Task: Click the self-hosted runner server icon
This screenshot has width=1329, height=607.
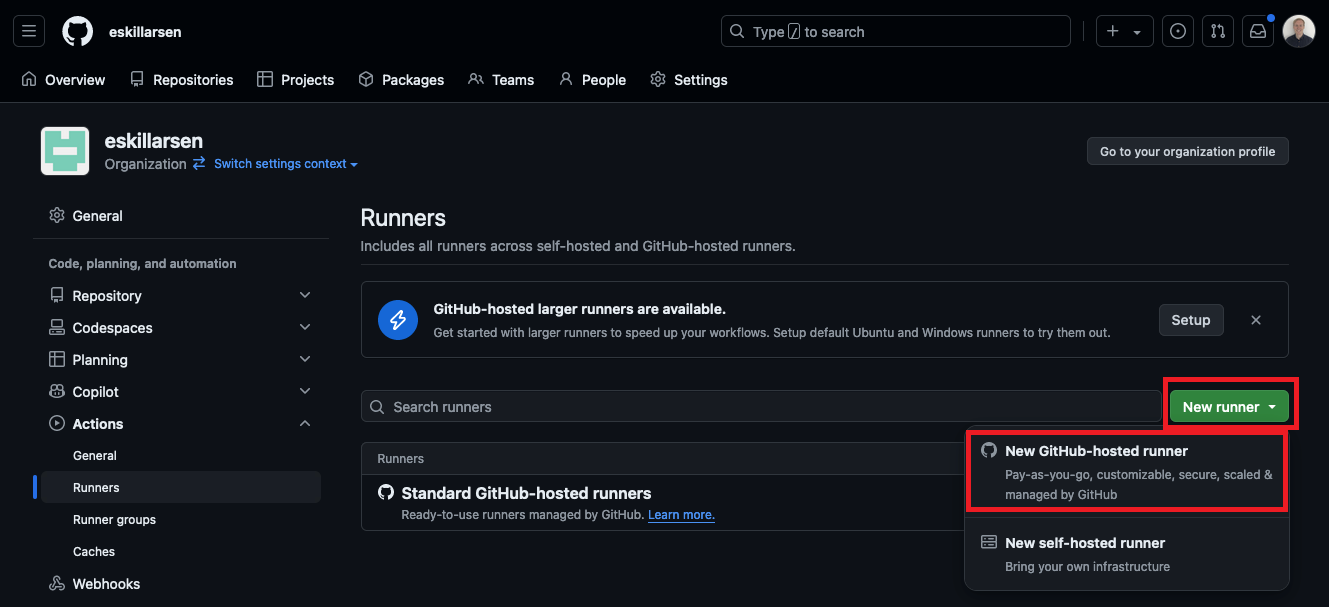Action: point(989,543)
